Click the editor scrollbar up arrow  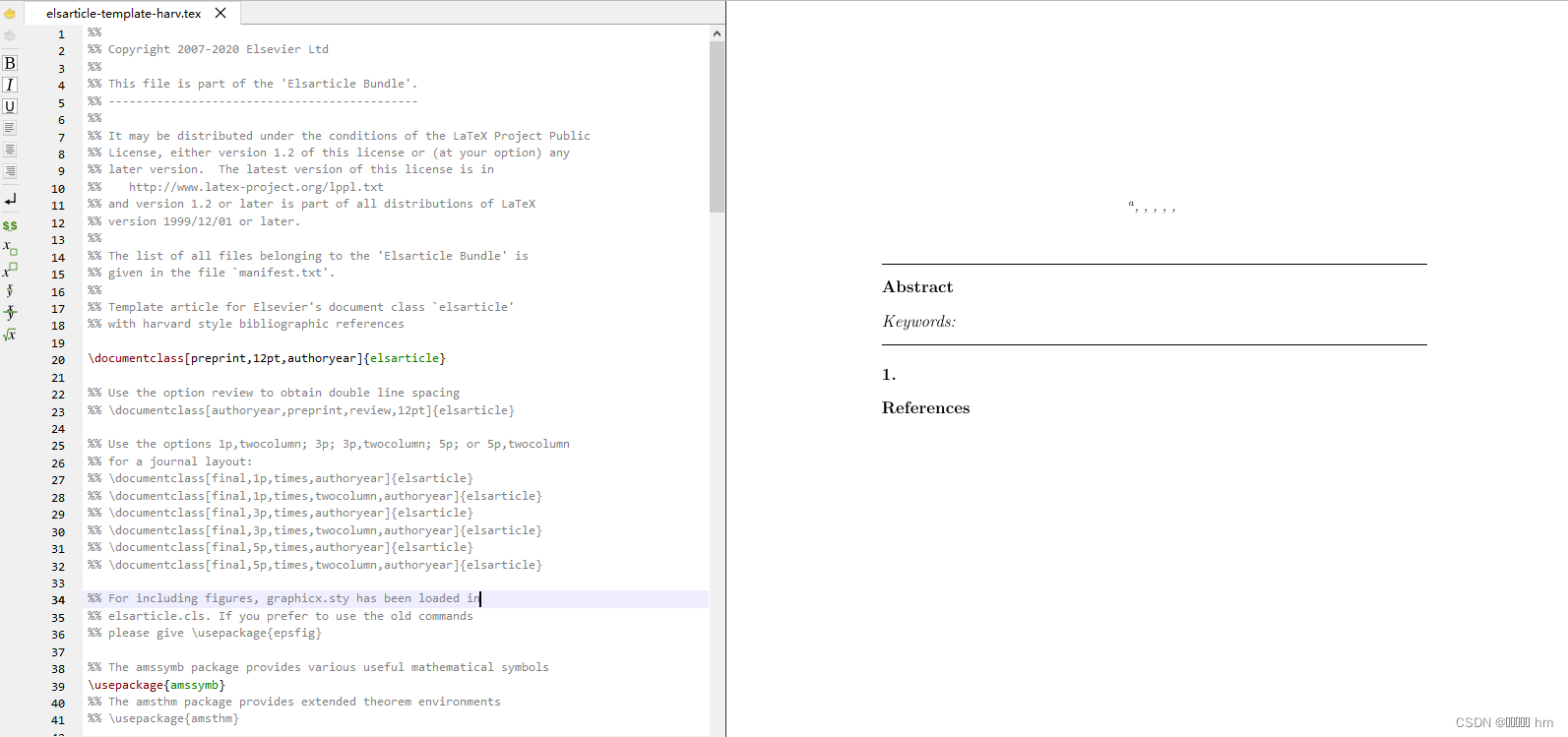(x=717, y=33)
